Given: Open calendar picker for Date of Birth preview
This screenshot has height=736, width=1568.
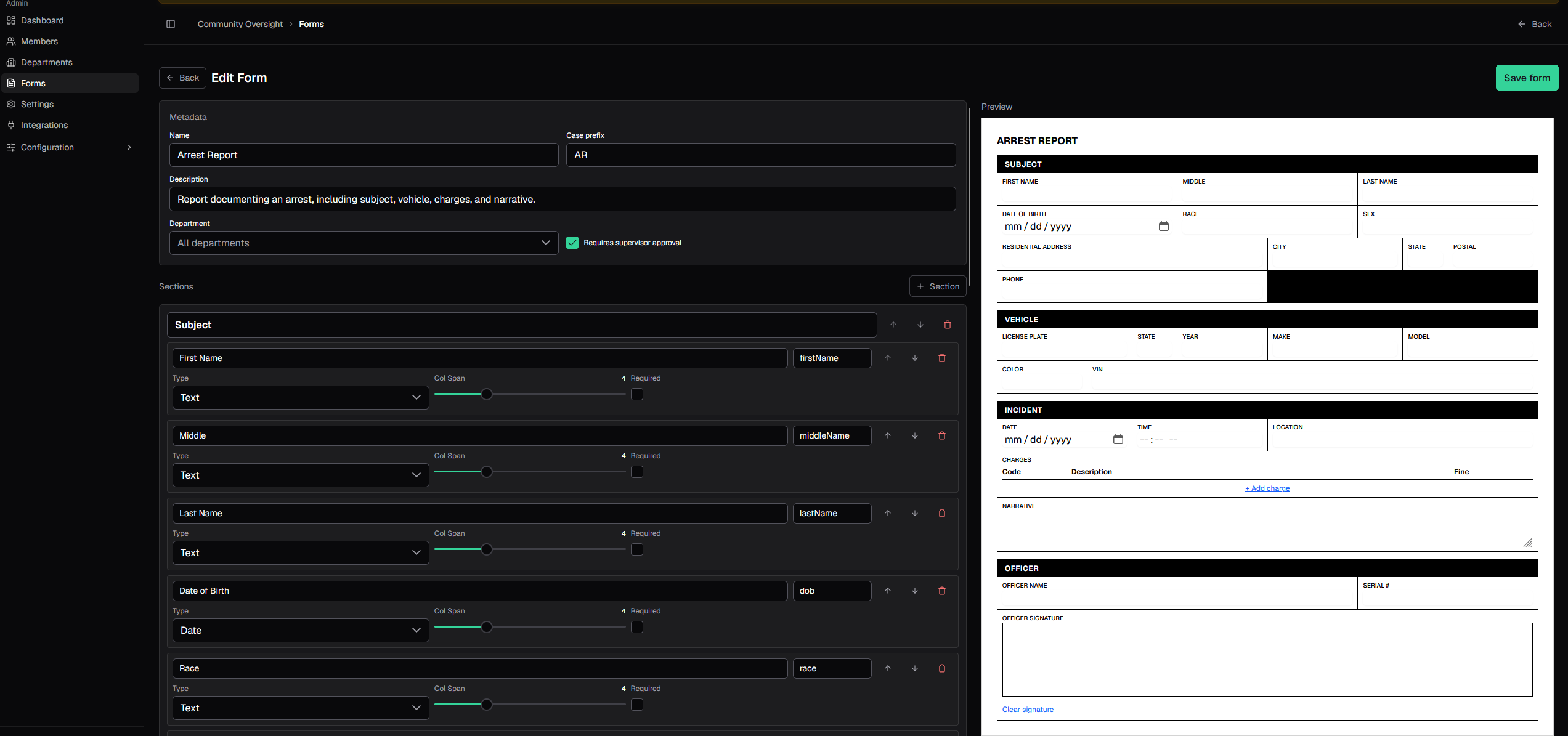Looking at the screenshot, I should coord(1163,226).
